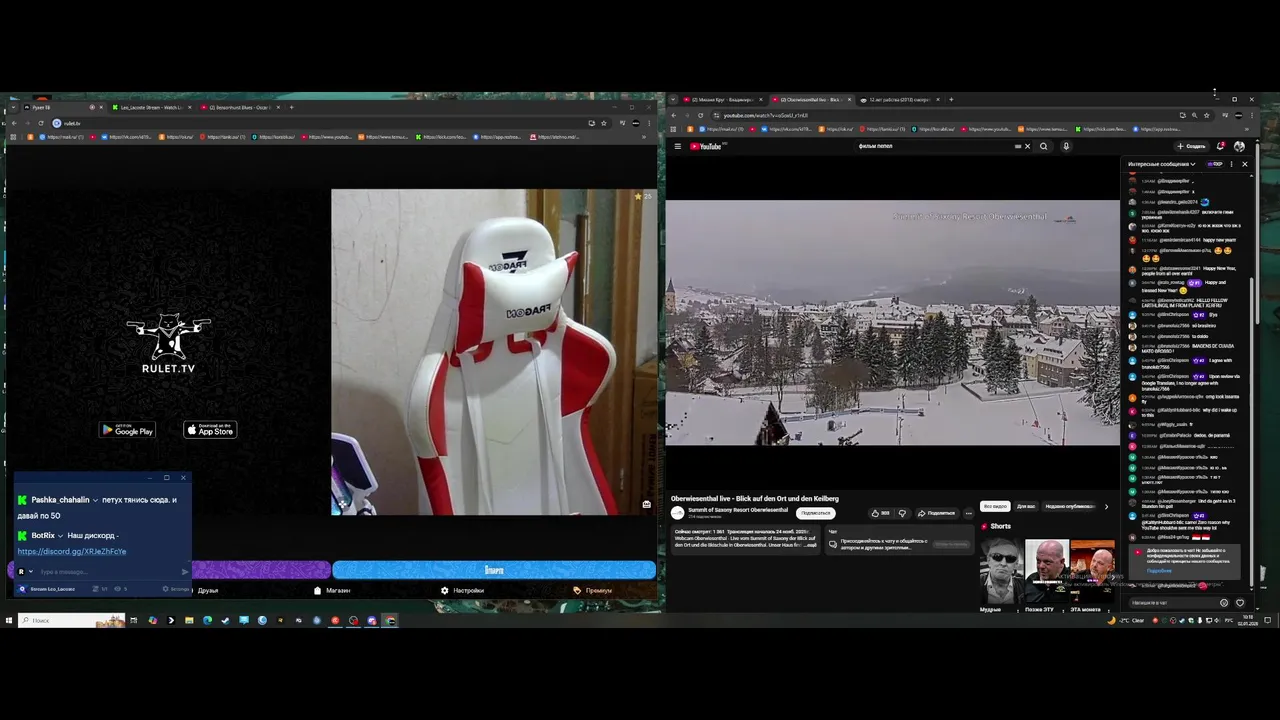Open Магазин on rulet.tv
1280x720 pixels.
coord(332,591)
